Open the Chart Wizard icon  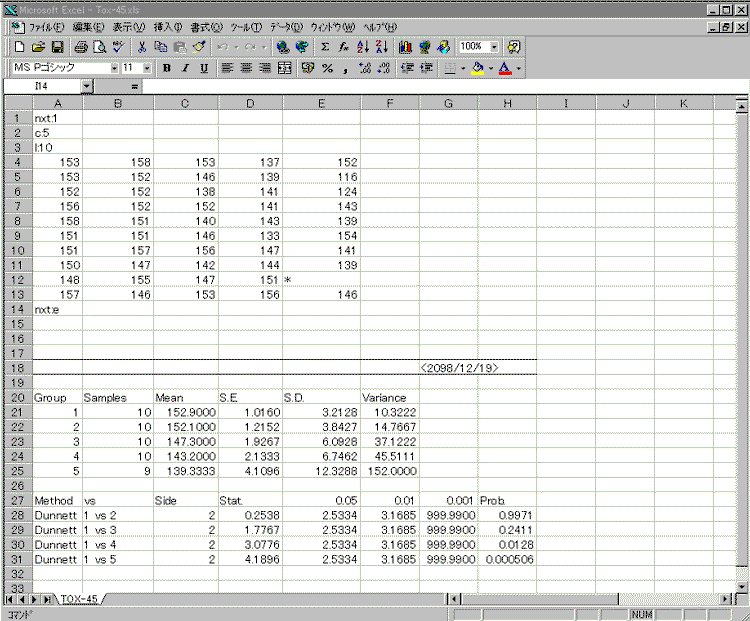click(x=405, y=47)
